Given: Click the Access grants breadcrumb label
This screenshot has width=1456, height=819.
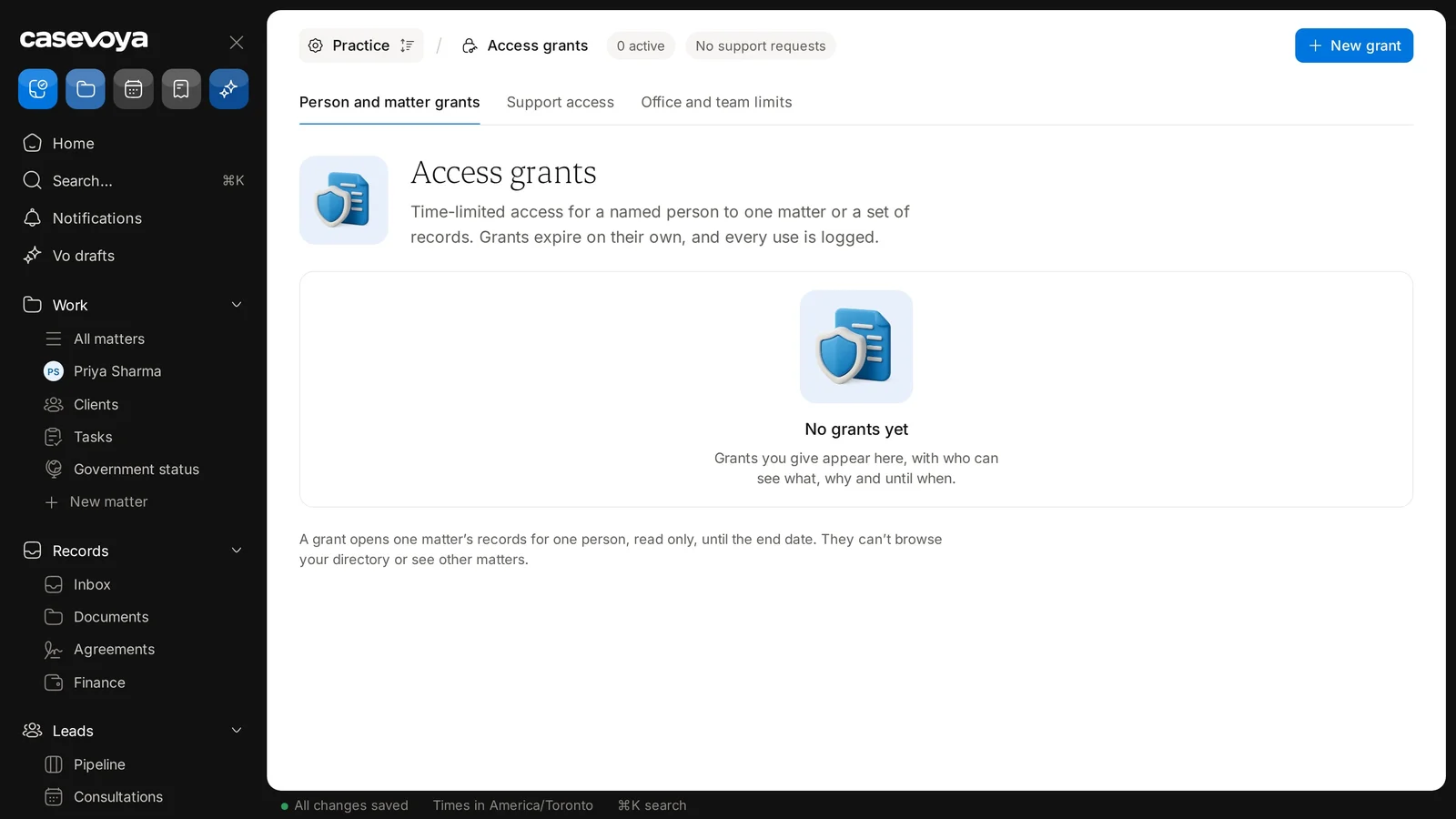Looking at the screenshot, I should (x=538, y=45).
